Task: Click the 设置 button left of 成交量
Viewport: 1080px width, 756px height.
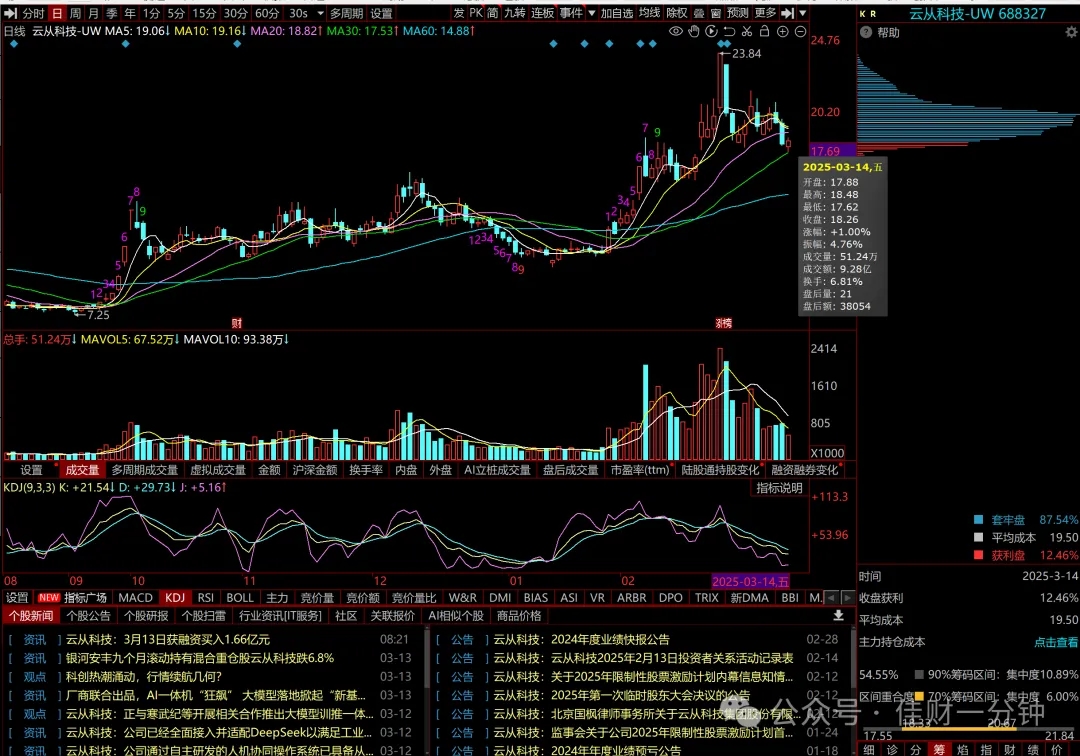Action: coord(31,470)
